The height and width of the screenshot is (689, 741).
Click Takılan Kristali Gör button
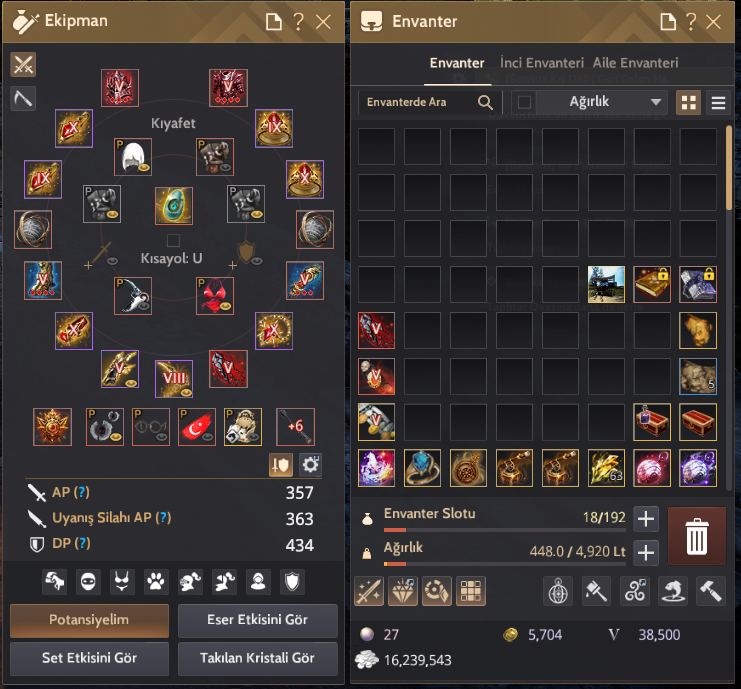click(x=258, y=658)
